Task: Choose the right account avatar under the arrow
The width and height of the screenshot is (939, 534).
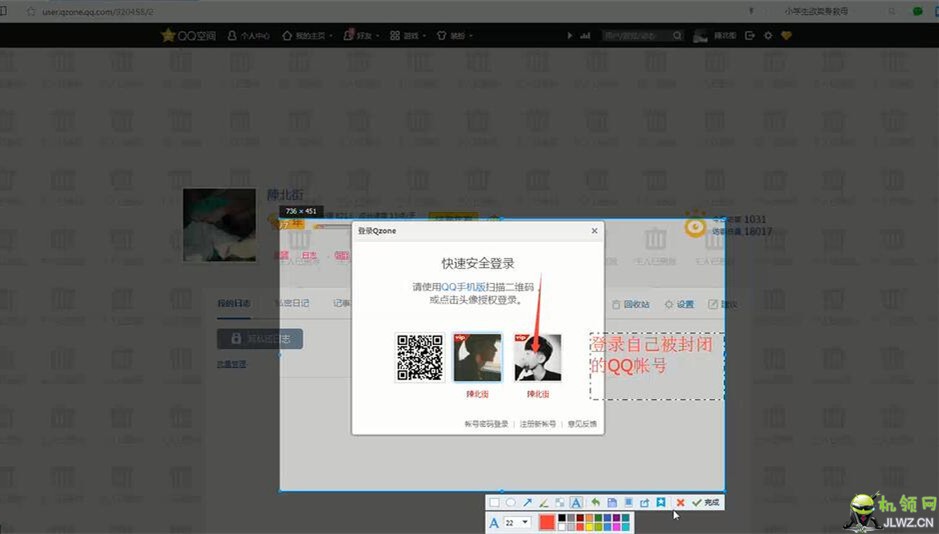Action: click(x=538, y=357)
